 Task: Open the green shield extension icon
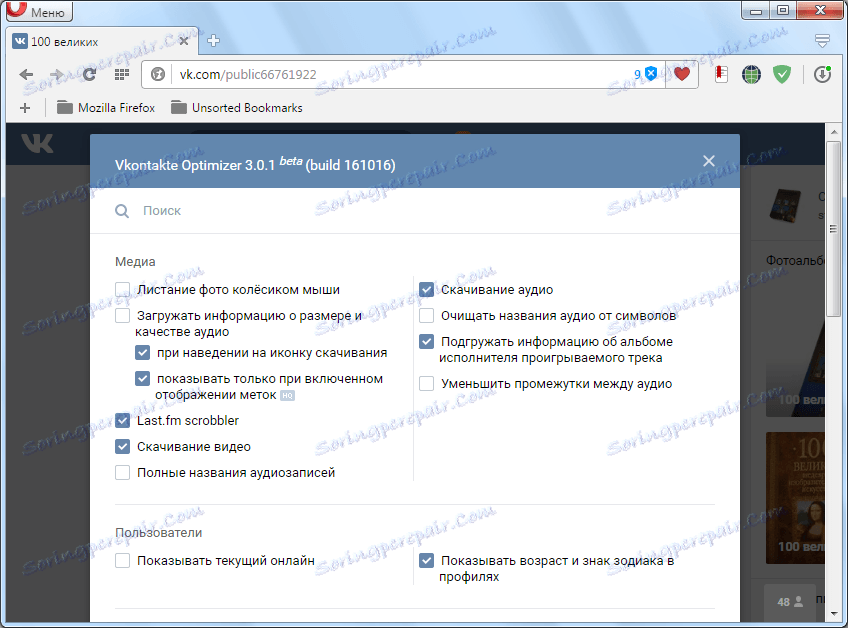click(x=781, y=74)
